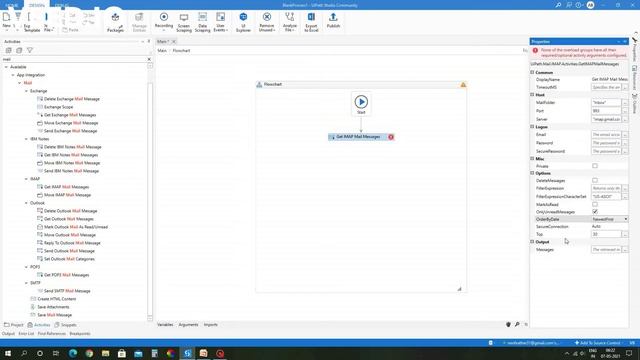The height and width of the screenshot is (360, 640).
Task: Toggle the Private checkbox
Action: pyautogui.click(x=595, y=166)
